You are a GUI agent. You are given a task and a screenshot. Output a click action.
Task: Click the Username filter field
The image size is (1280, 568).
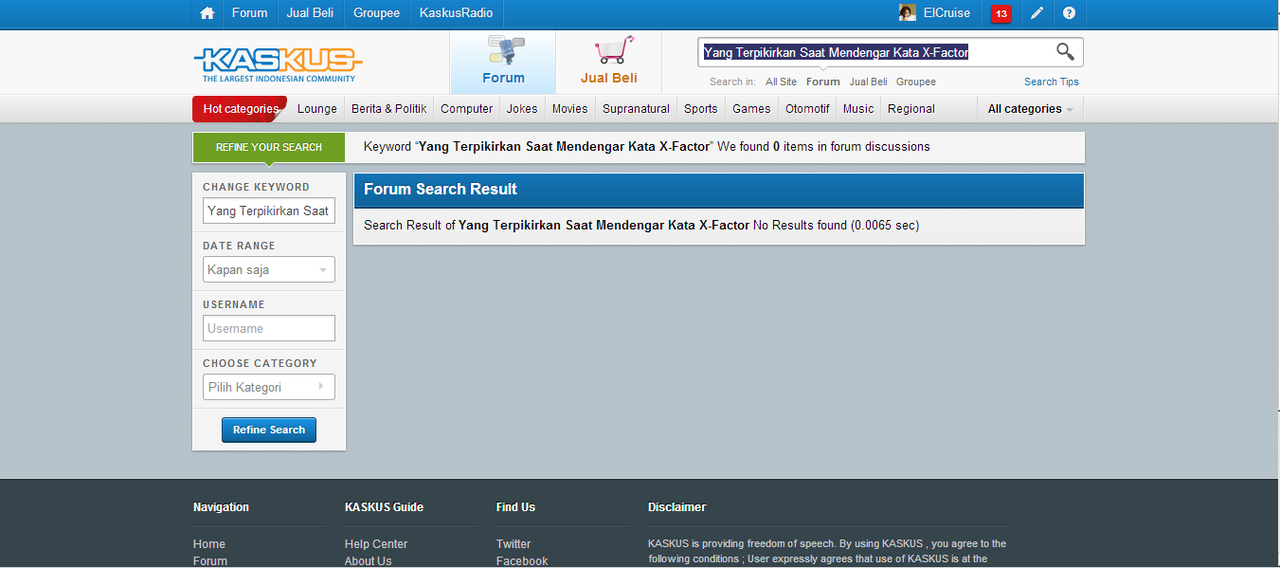(269, 328)
